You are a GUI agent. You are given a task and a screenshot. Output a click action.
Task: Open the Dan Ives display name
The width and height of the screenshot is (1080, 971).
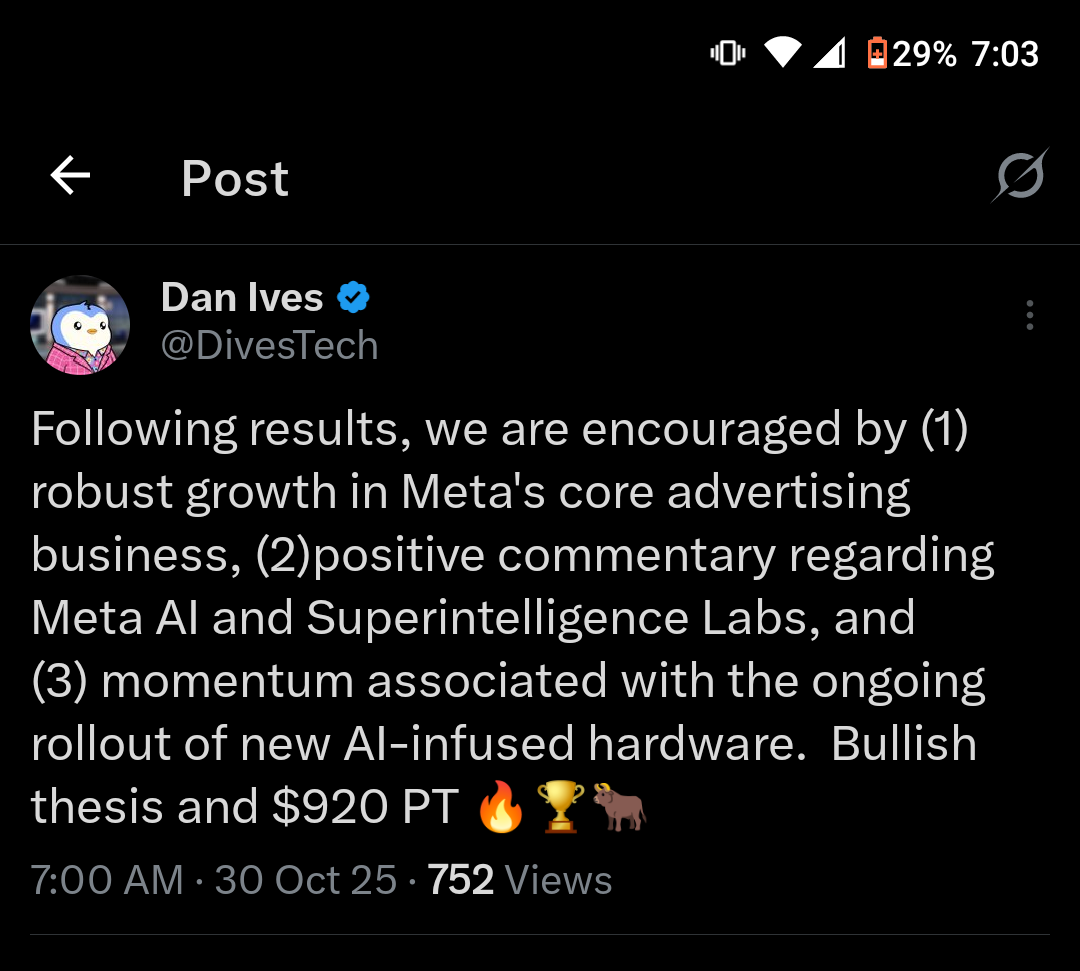click(x=242, y=298)
